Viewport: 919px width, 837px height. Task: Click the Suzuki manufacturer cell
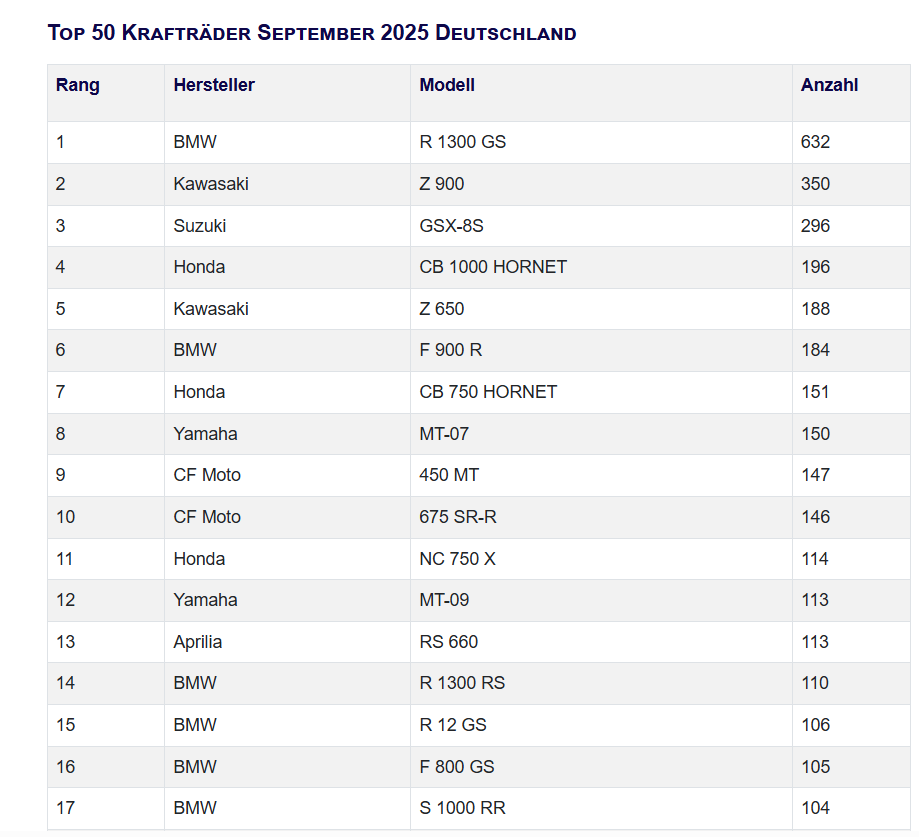pyautogui.click(x=200, y=226)
